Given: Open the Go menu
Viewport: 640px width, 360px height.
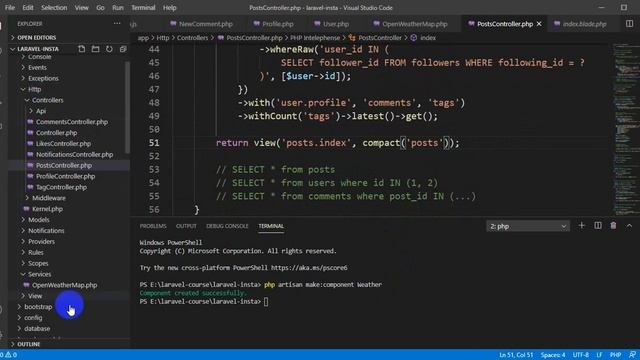Looking at the screenshot, I should pos(100,8).
